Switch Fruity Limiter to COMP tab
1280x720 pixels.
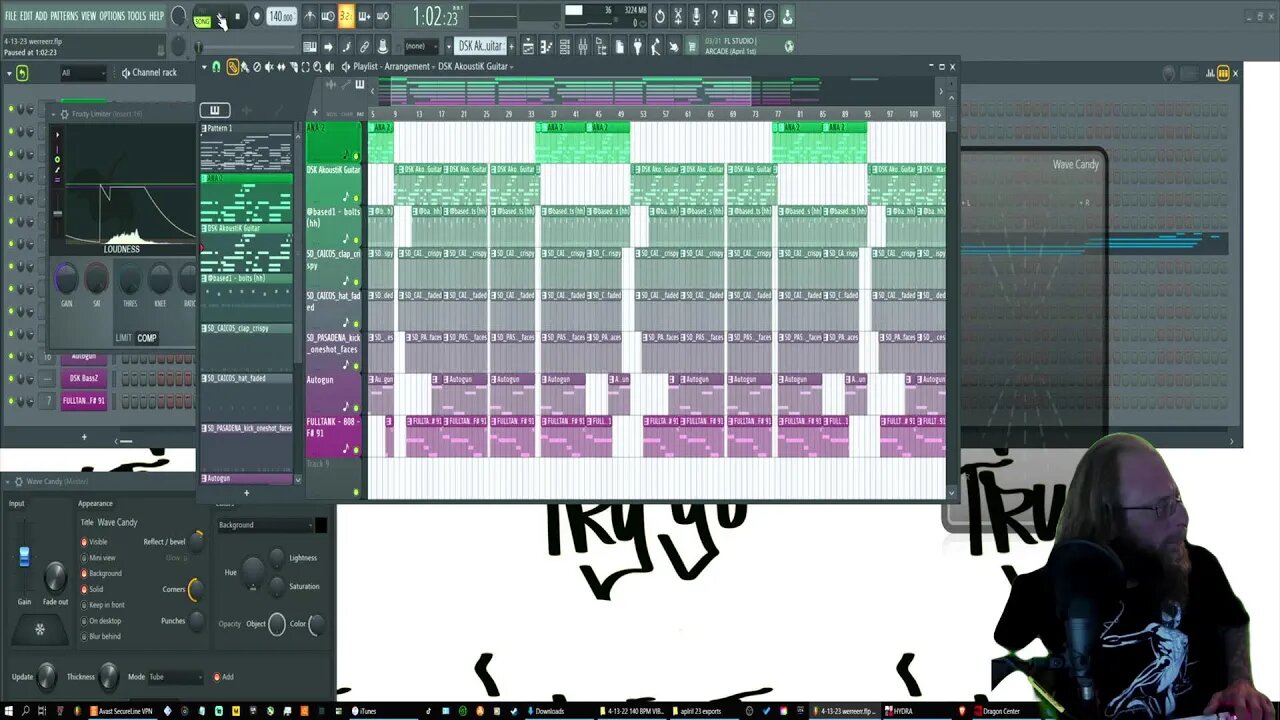point(147,338)
